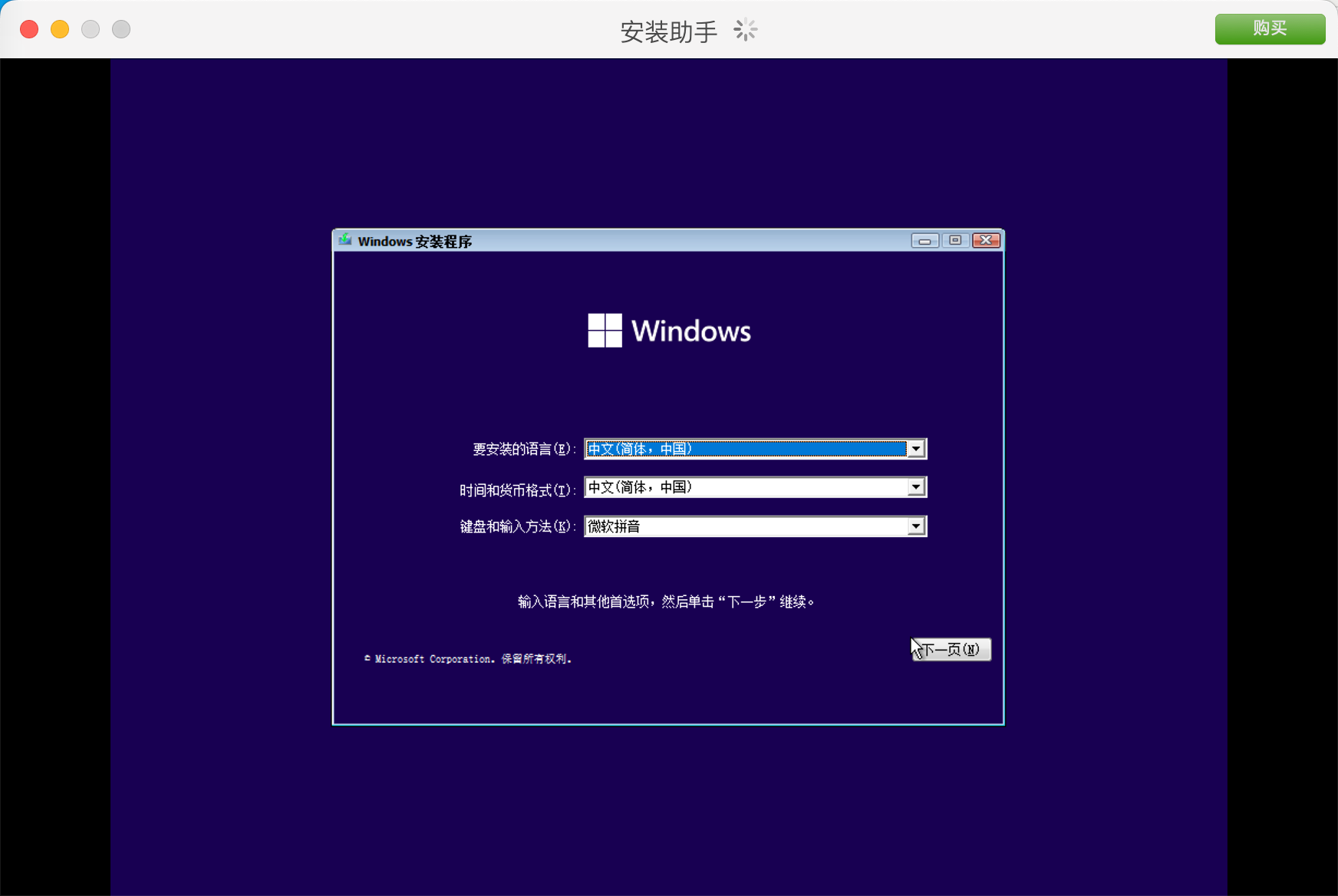The image size is (1338, 896).
Task: Click the red macOS close button
Action: pos(29,29)
